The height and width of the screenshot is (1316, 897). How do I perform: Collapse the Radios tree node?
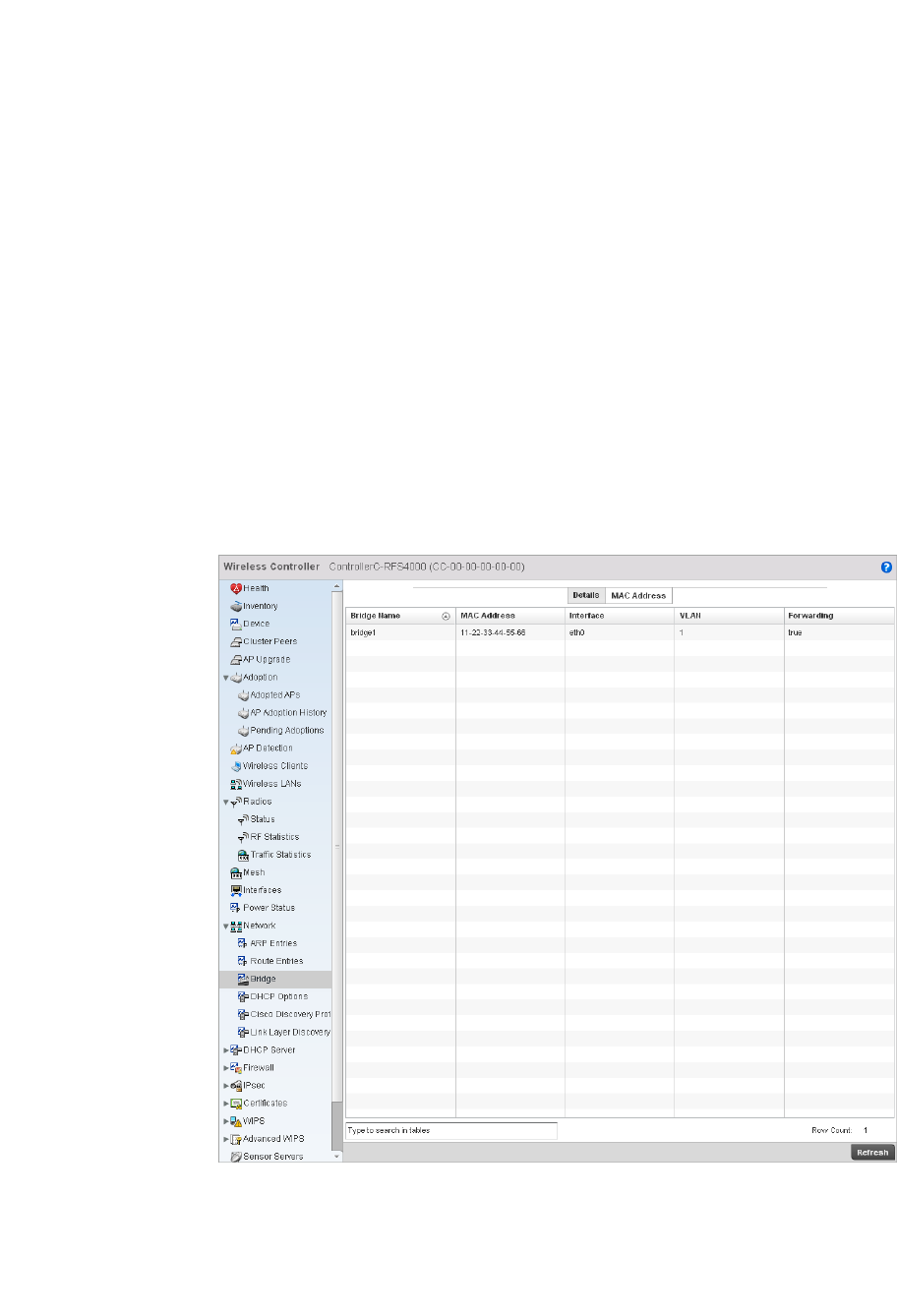(x=225, y=802)
